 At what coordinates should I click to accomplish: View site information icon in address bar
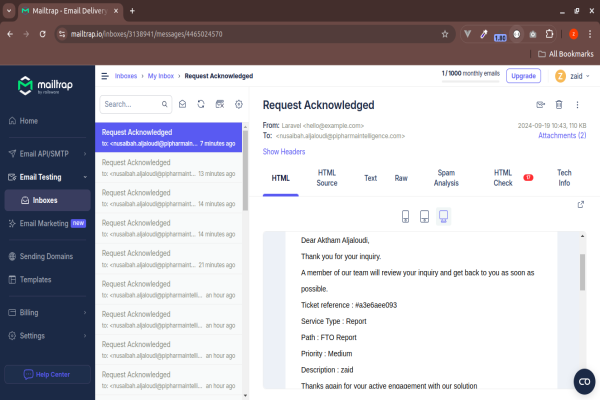[x=62, y=34]
